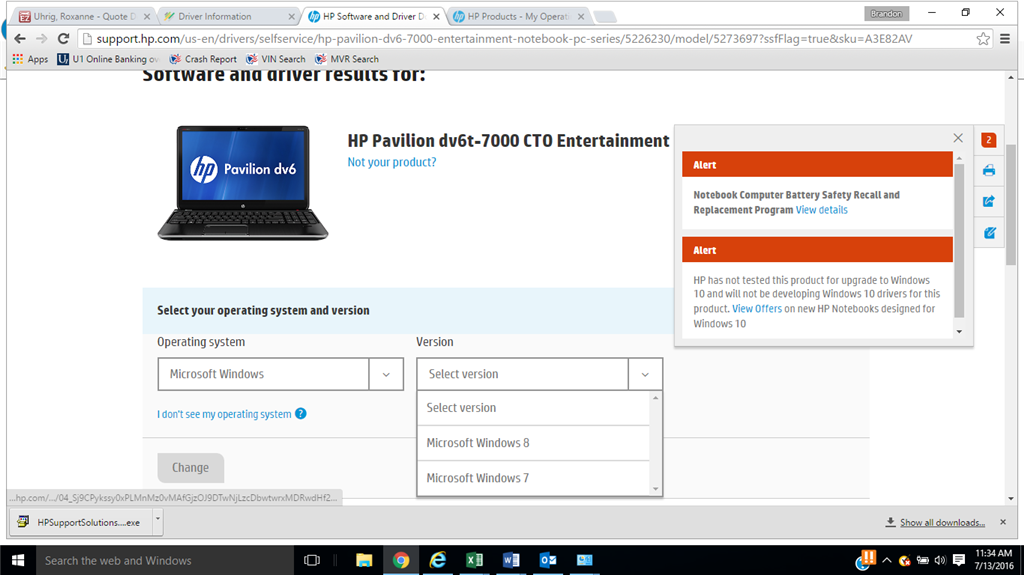Open the Windows Start menu
Image resolution: width=1024 pixels, height=575 pixels.
tap(18, 560)
